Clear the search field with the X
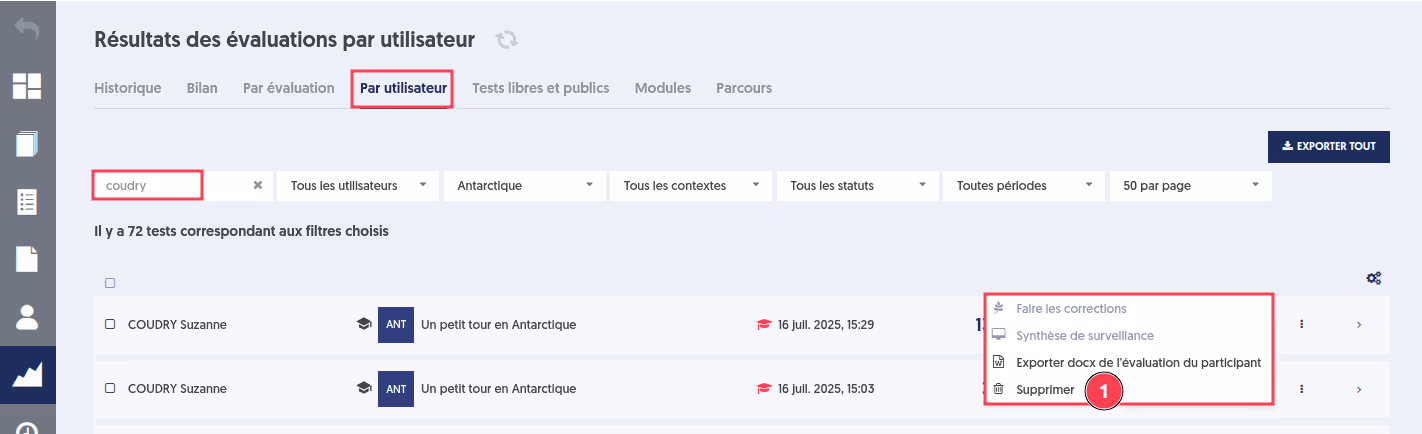 (x=257, y=185)
